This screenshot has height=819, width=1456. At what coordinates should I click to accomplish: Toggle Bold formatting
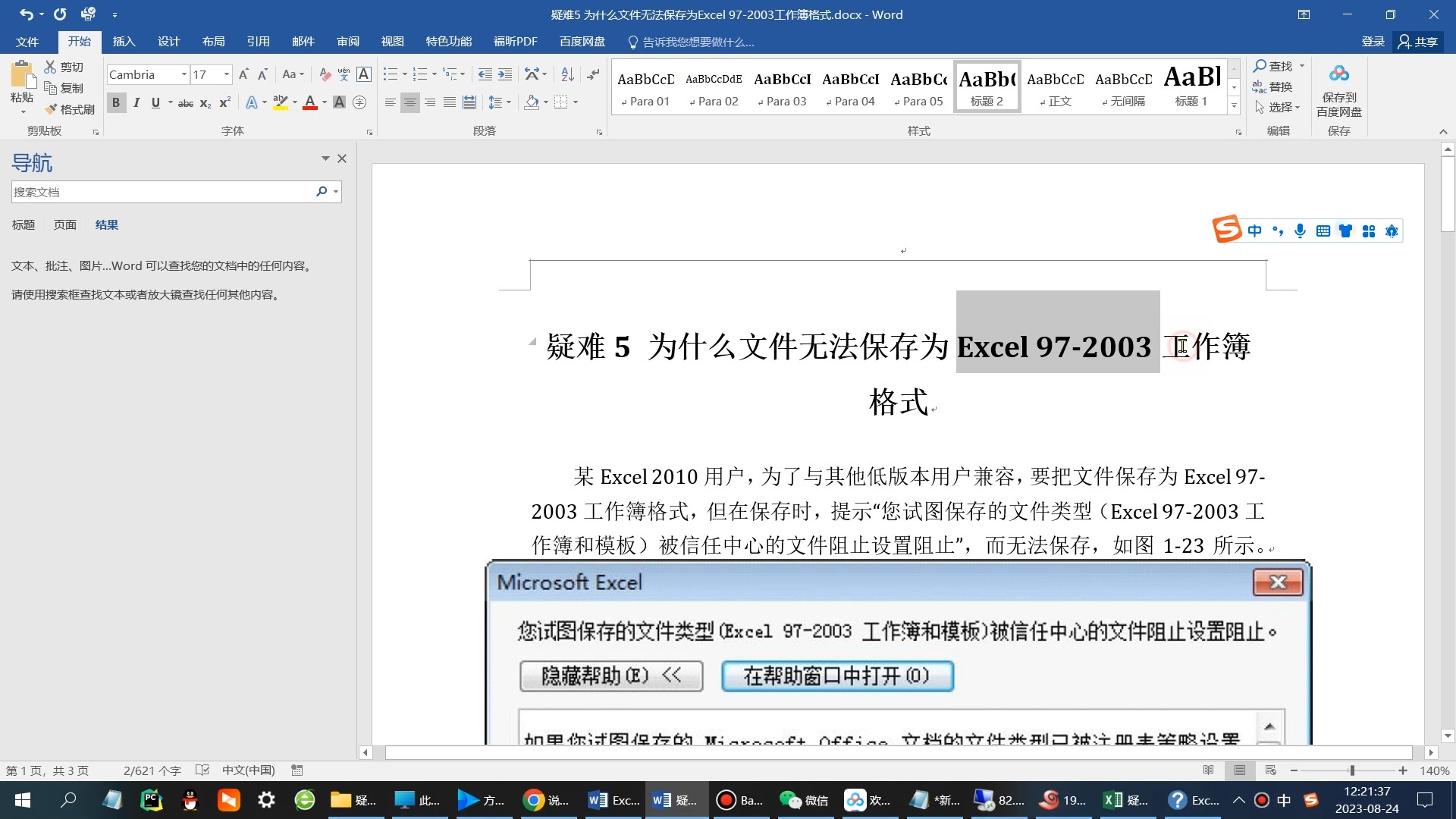click(116, 102)
